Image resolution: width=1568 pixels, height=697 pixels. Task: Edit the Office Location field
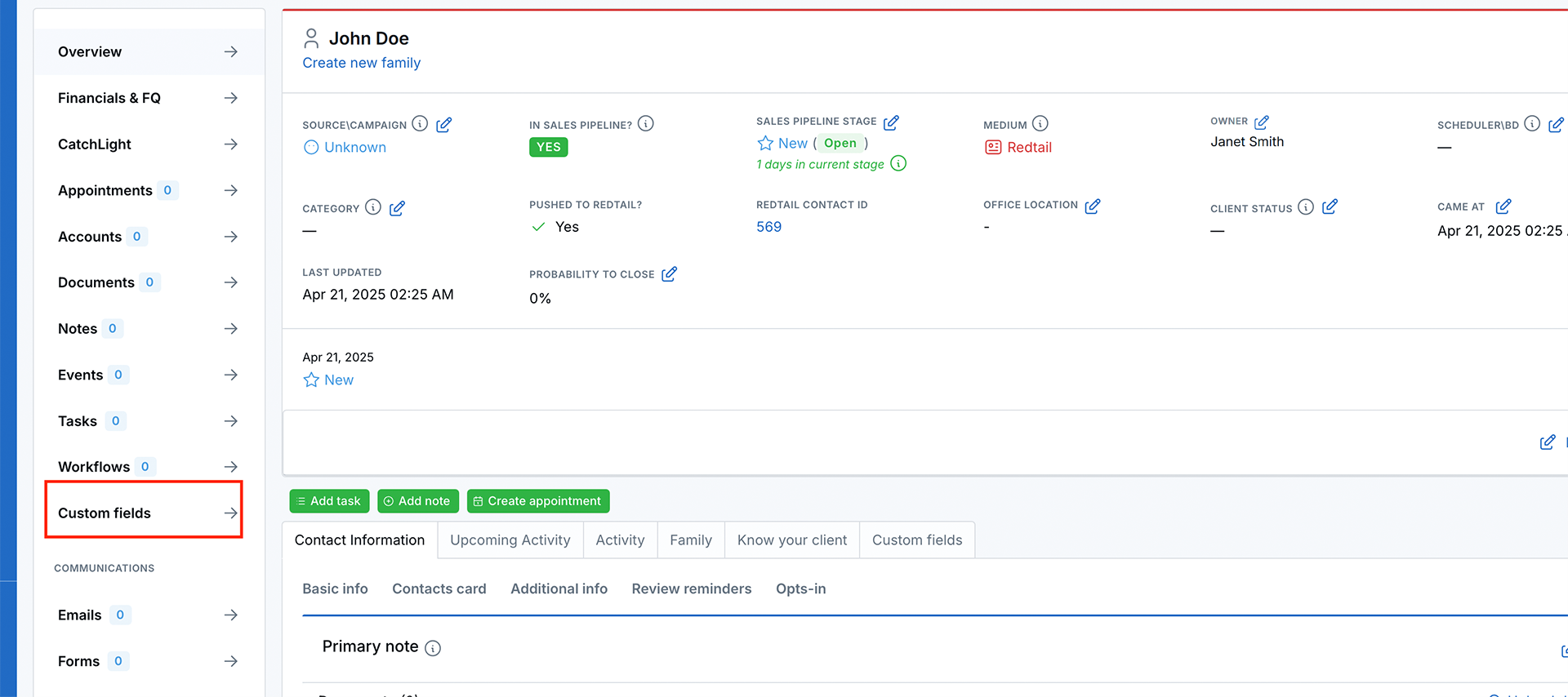pos(1092,206)
